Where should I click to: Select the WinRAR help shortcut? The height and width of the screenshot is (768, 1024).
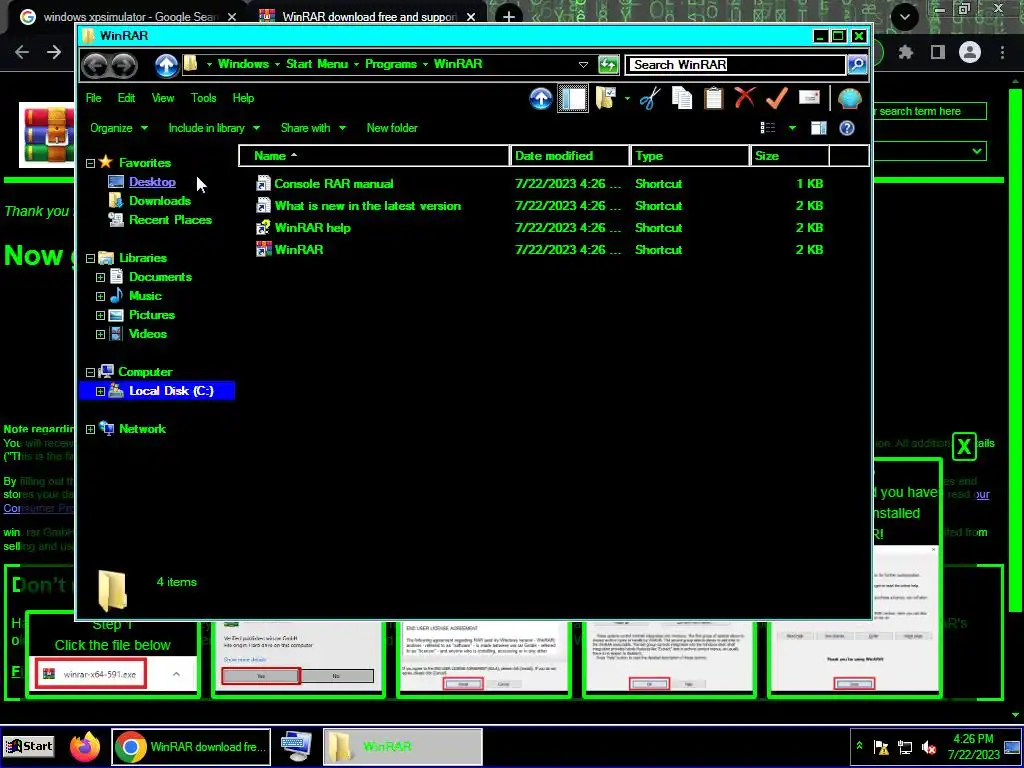coord(312,227)
